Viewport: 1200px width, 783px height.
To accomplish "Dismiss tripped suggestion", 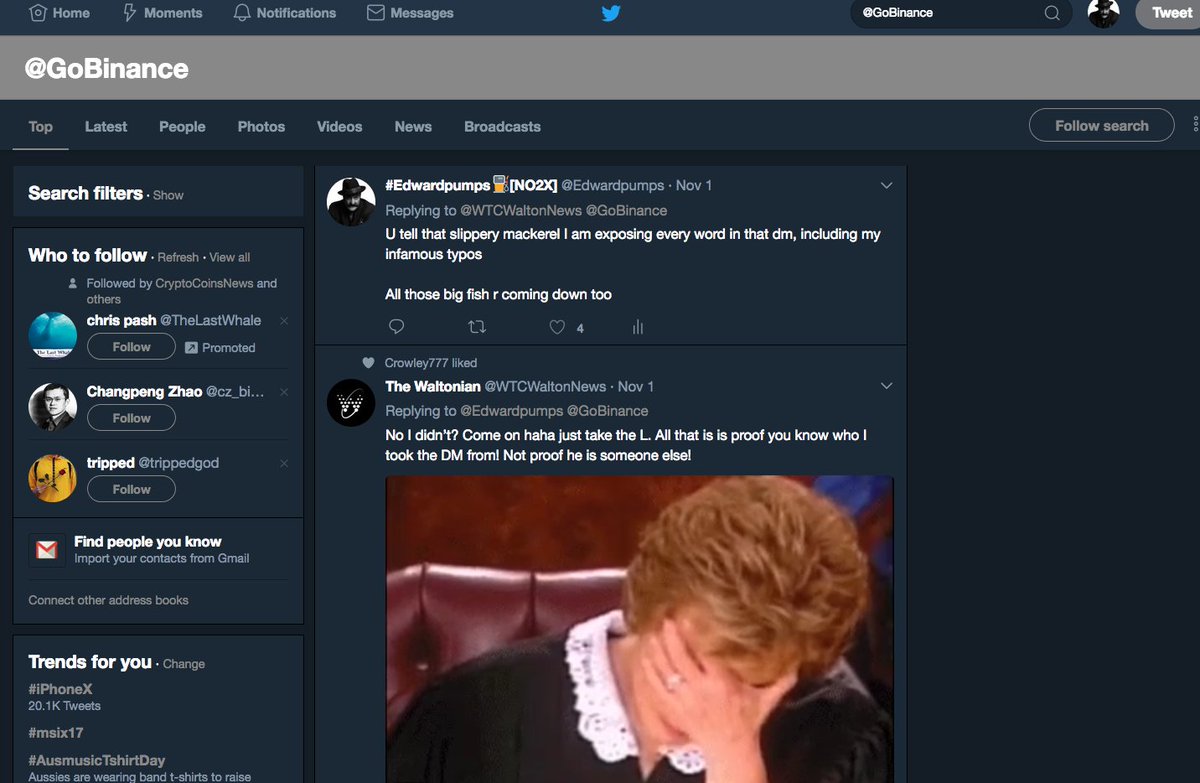I will click(x=284, y=463).
